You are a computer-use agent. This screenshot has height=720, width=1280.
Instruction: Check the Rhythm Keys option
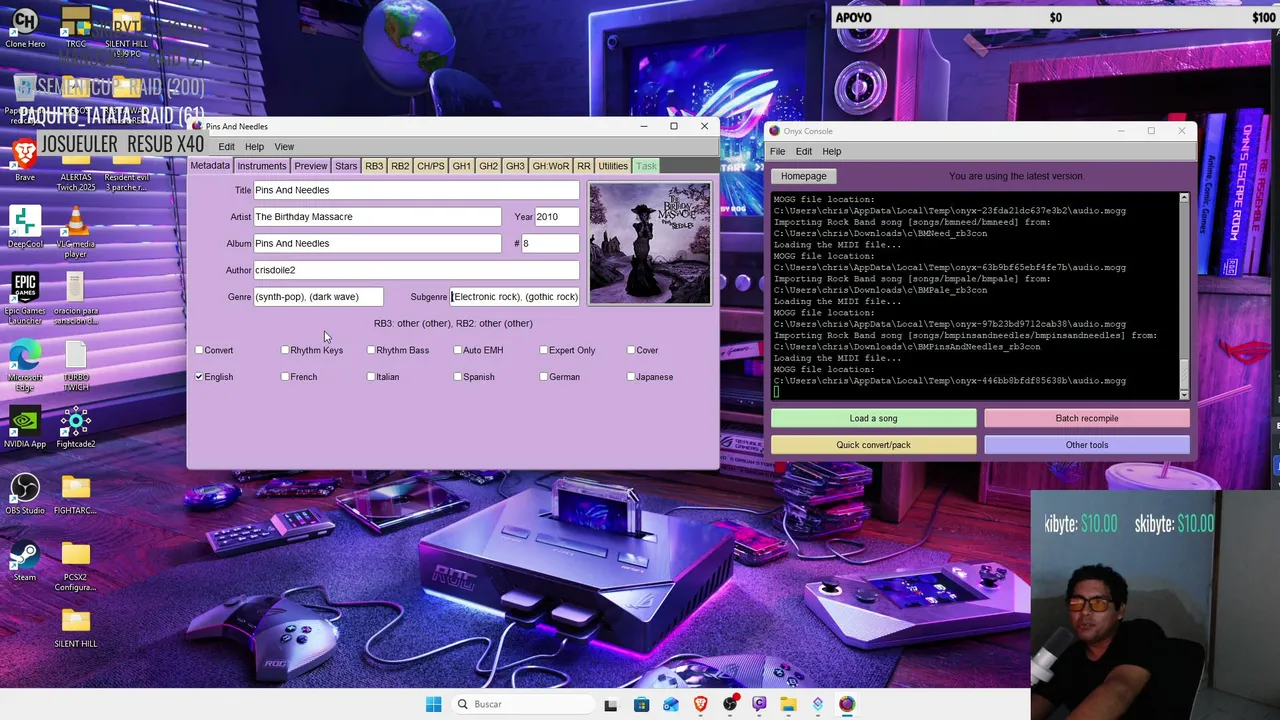click(286, 350)
